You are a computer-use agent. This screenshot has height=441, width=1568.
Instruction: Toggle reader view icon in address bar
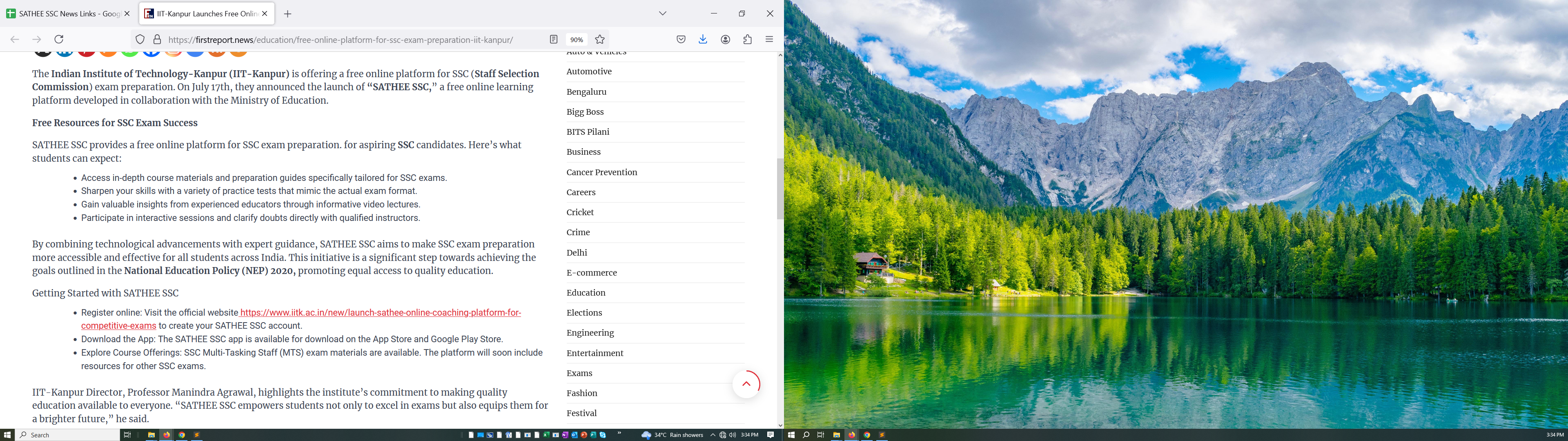[x=554, y=40]
